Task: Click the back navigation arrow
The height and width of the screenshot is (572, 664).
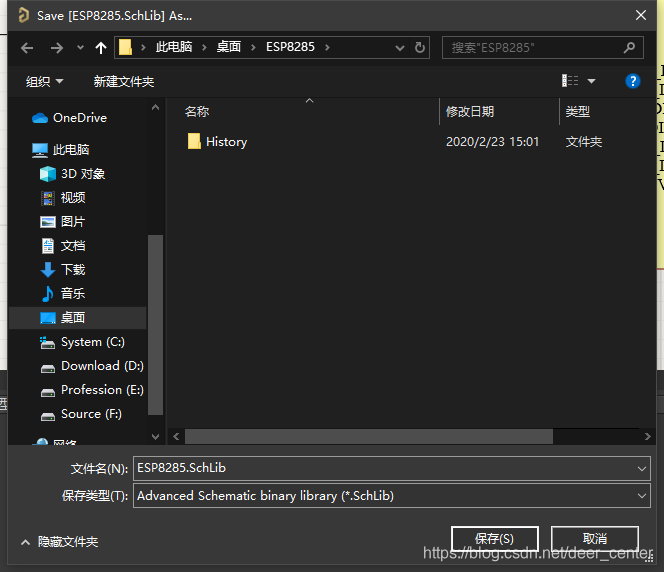Action: click(27, 48)
